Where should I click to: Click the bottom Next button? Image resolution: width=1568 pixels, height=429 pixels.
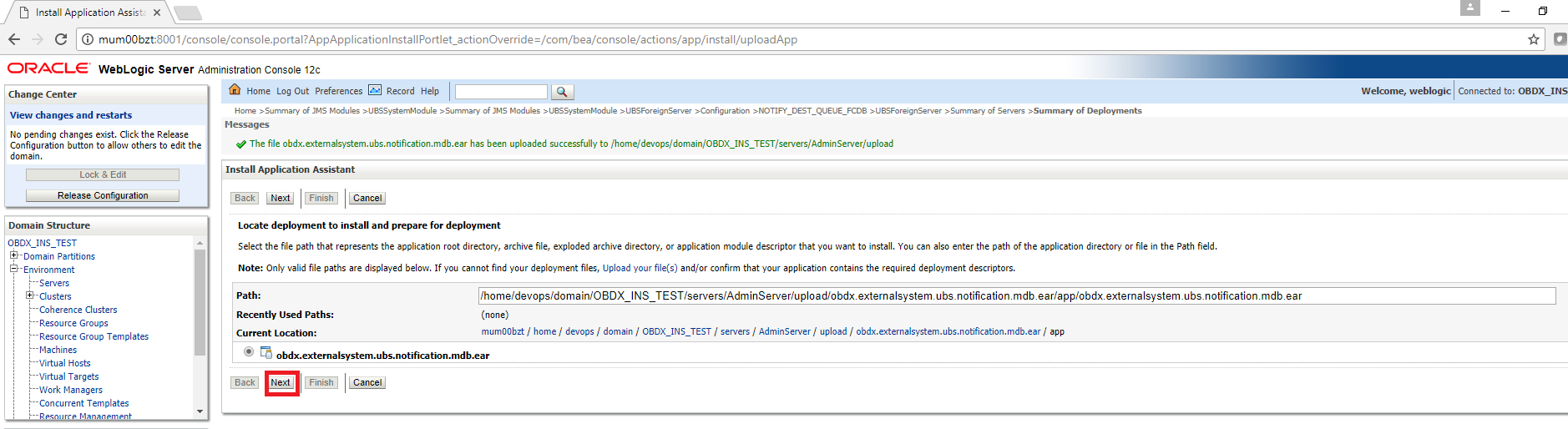[281, 382]
